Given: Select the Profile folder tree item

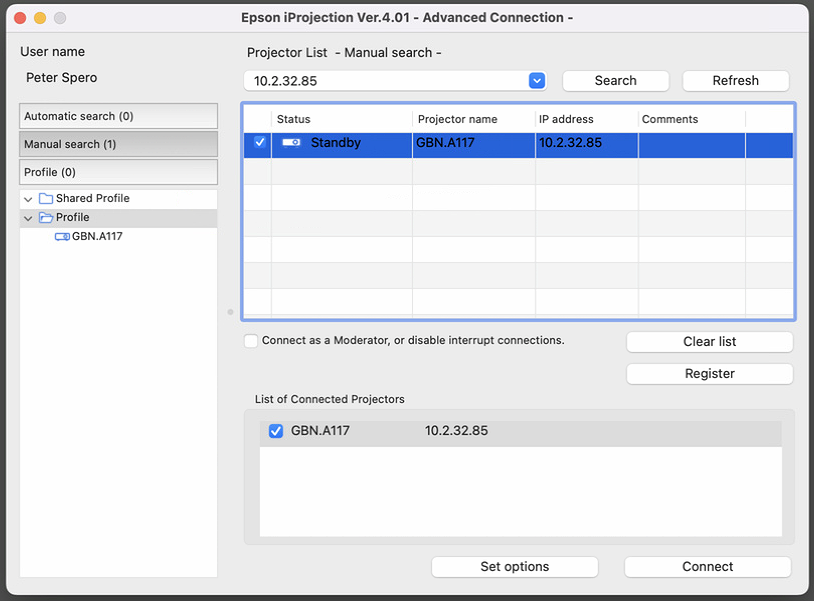Looking at the screenshot, I should (73, 217).
